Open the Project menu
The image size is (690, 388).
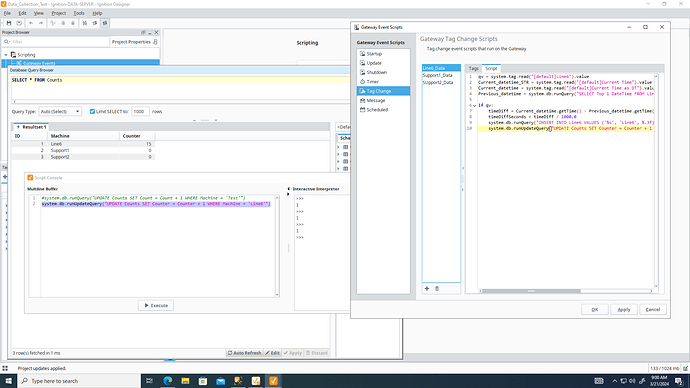59,13
